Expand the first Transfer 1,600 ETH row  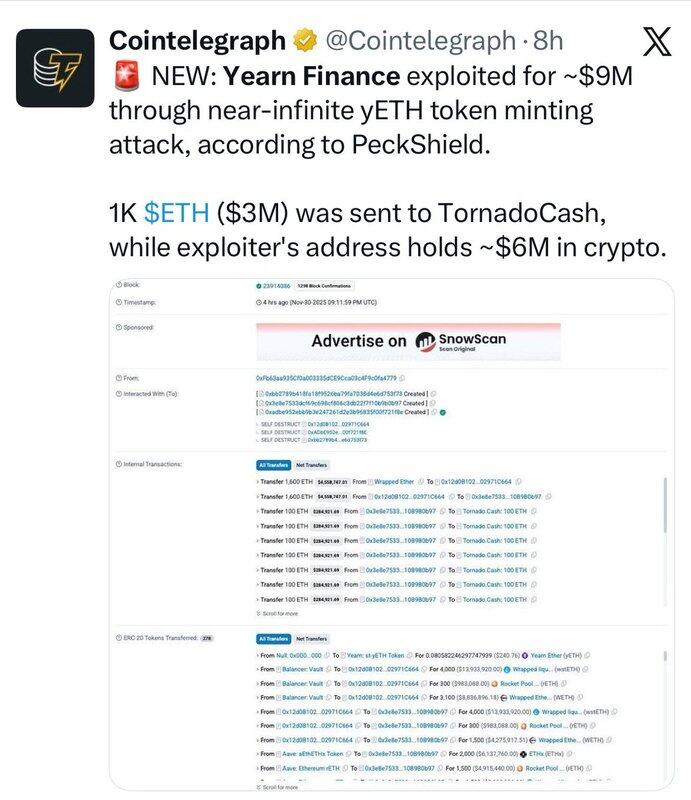(x=259, y=481)
